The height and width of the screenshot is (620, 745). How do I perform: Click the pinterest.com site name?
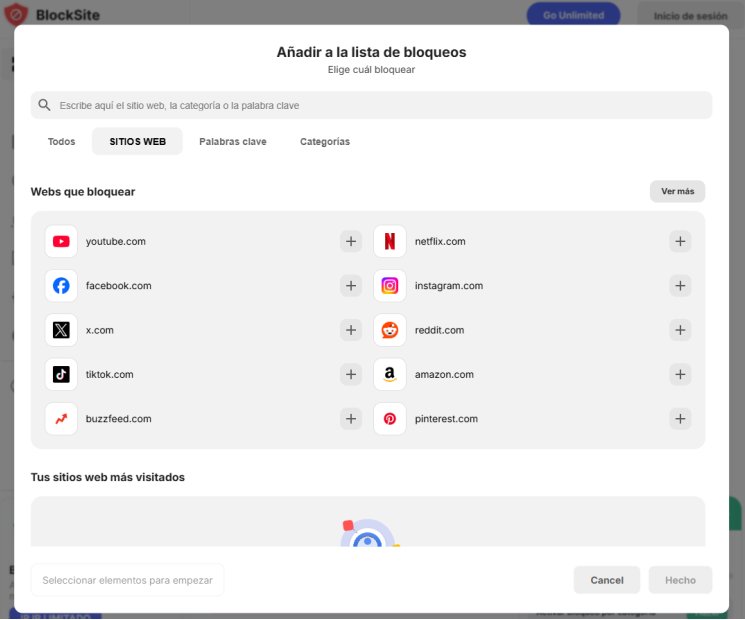pos(446,419)
